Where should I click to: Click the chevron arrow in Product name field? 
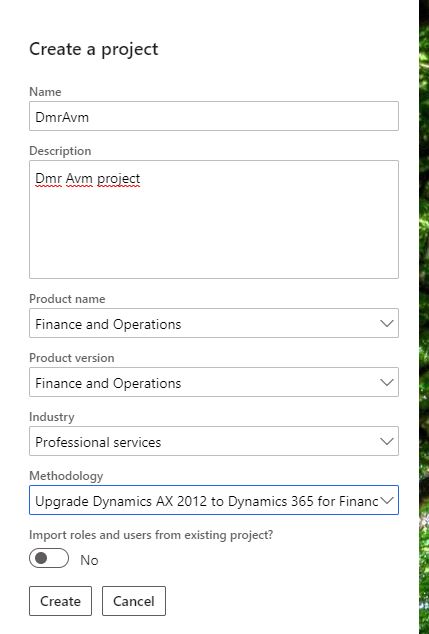pyautogui.click(x=387, y=323)
